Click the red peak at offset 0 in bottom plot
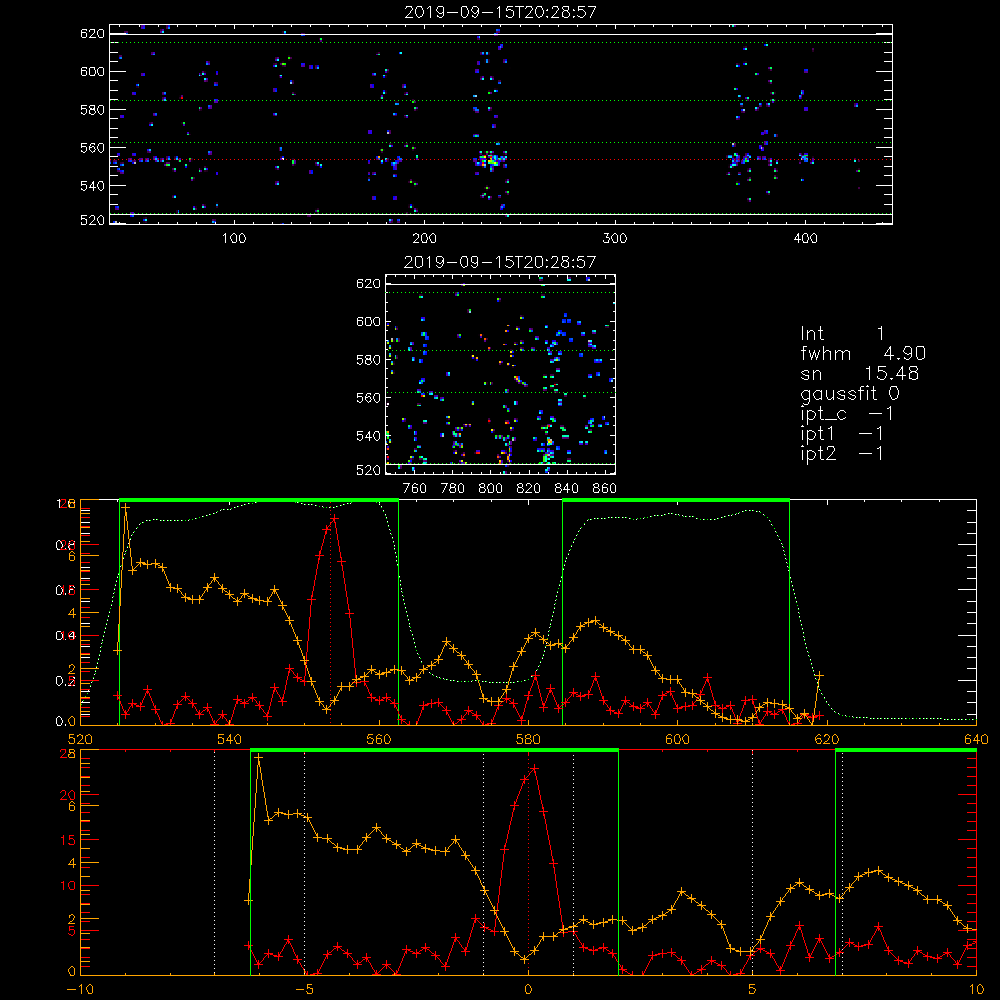The height and width of the screenshot is (1000, 1000). tap(534, 768)
